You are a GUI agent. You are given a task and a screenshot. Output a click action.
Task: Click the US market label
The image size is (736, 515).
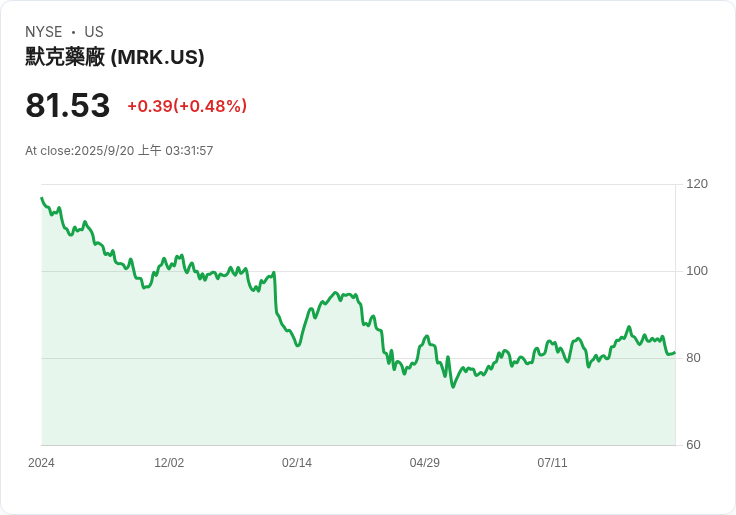point(94,32)
